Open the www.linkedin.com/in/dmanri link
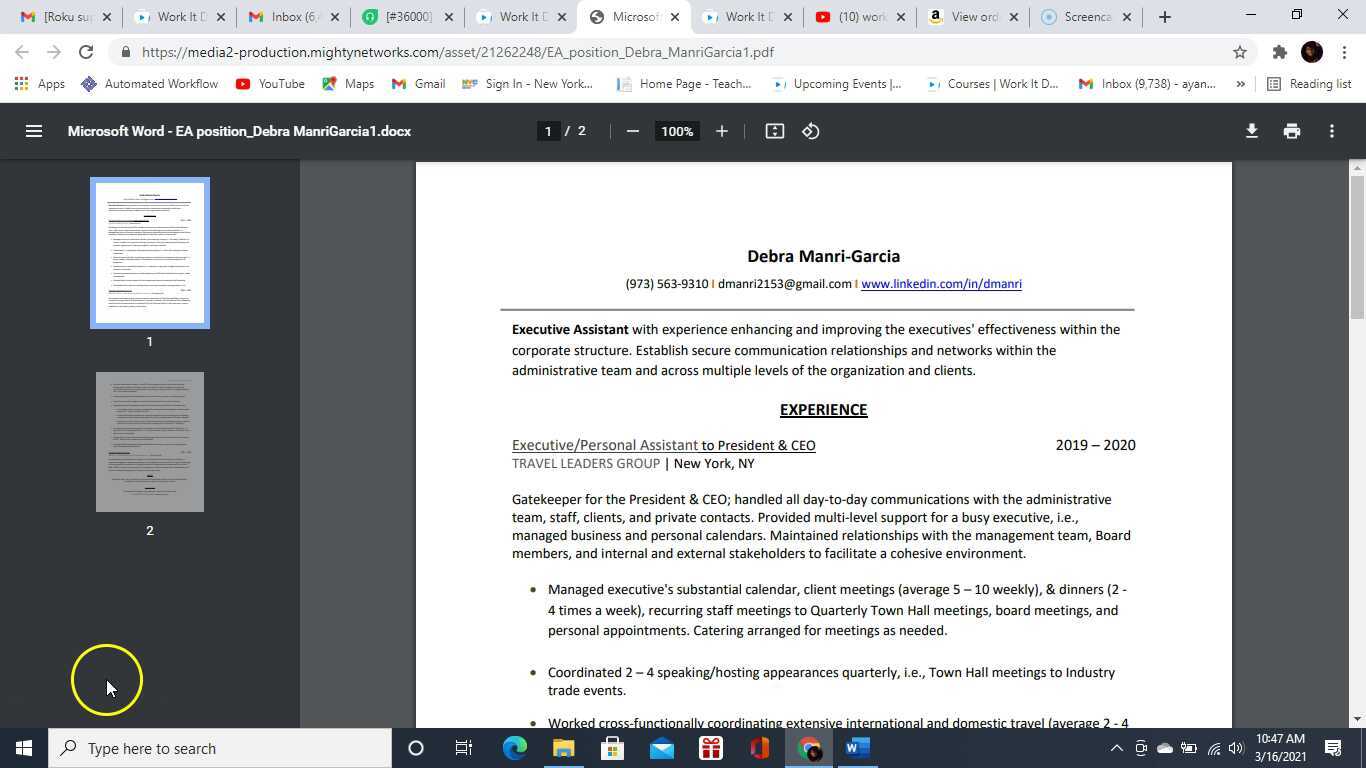1366x768 pixels. click(x=940, y=284)
